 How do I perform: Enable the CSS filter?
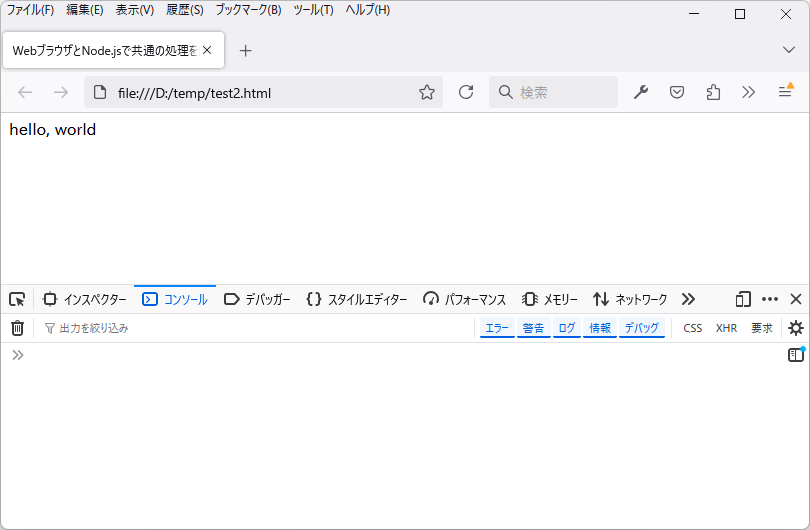click(x=693, y=328)
